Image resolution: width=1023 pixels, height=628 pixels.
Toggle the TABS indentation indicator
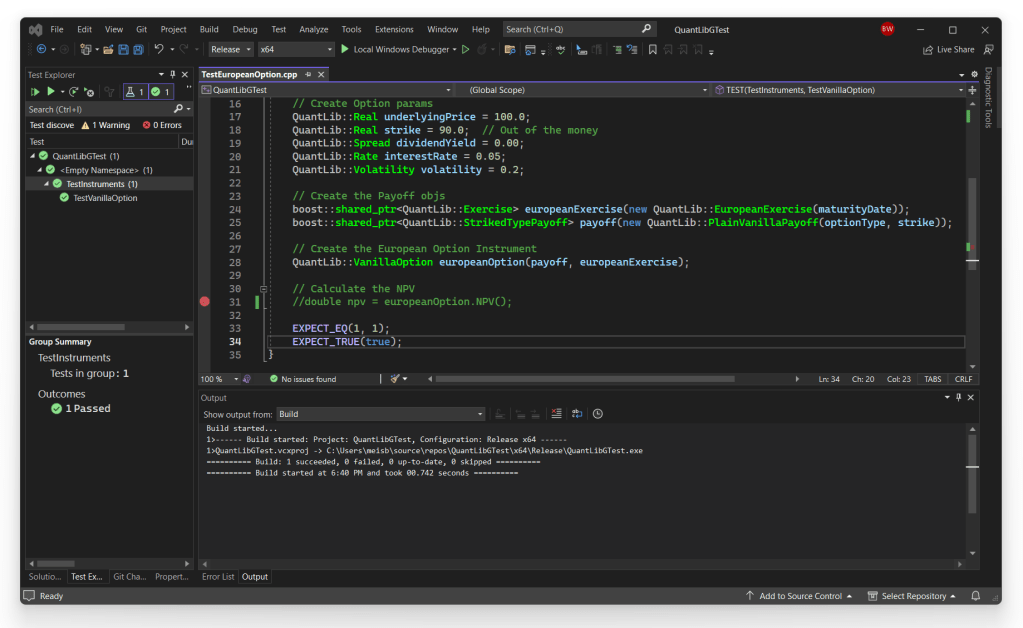[x=932, y=379]
